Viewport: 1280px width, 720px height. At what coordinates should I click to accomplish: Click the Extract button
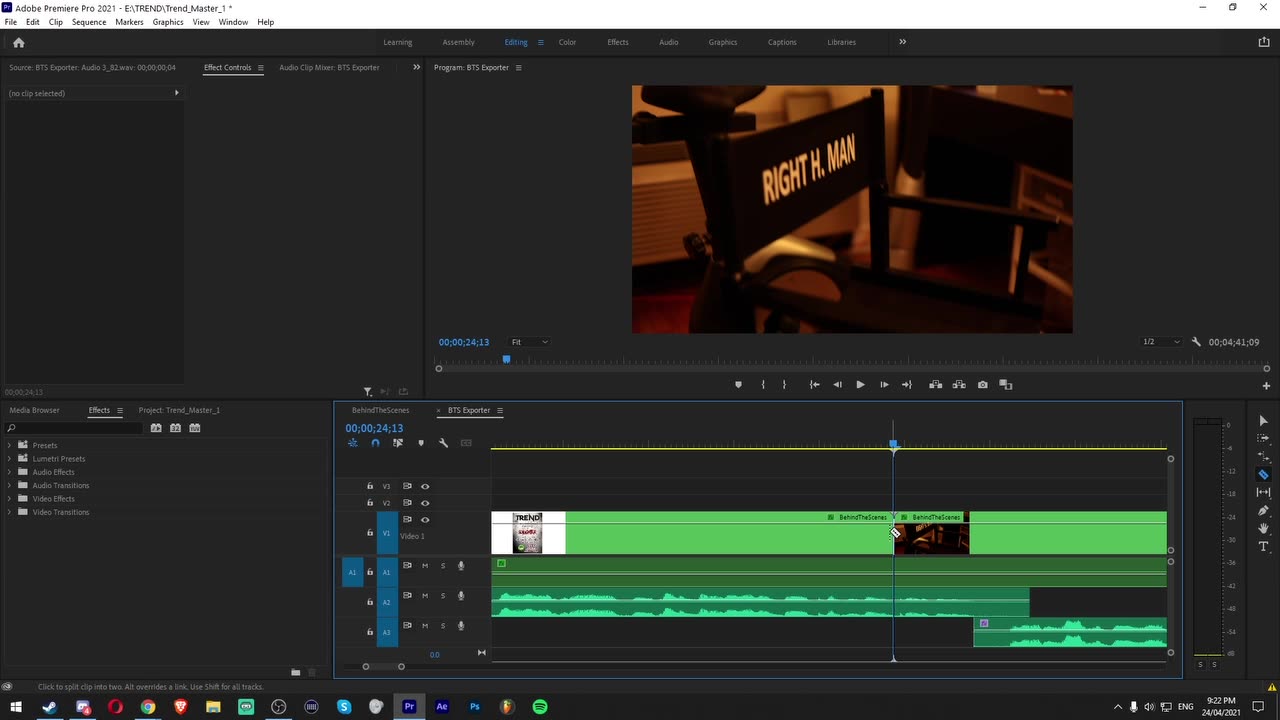(x=959, y=385)
